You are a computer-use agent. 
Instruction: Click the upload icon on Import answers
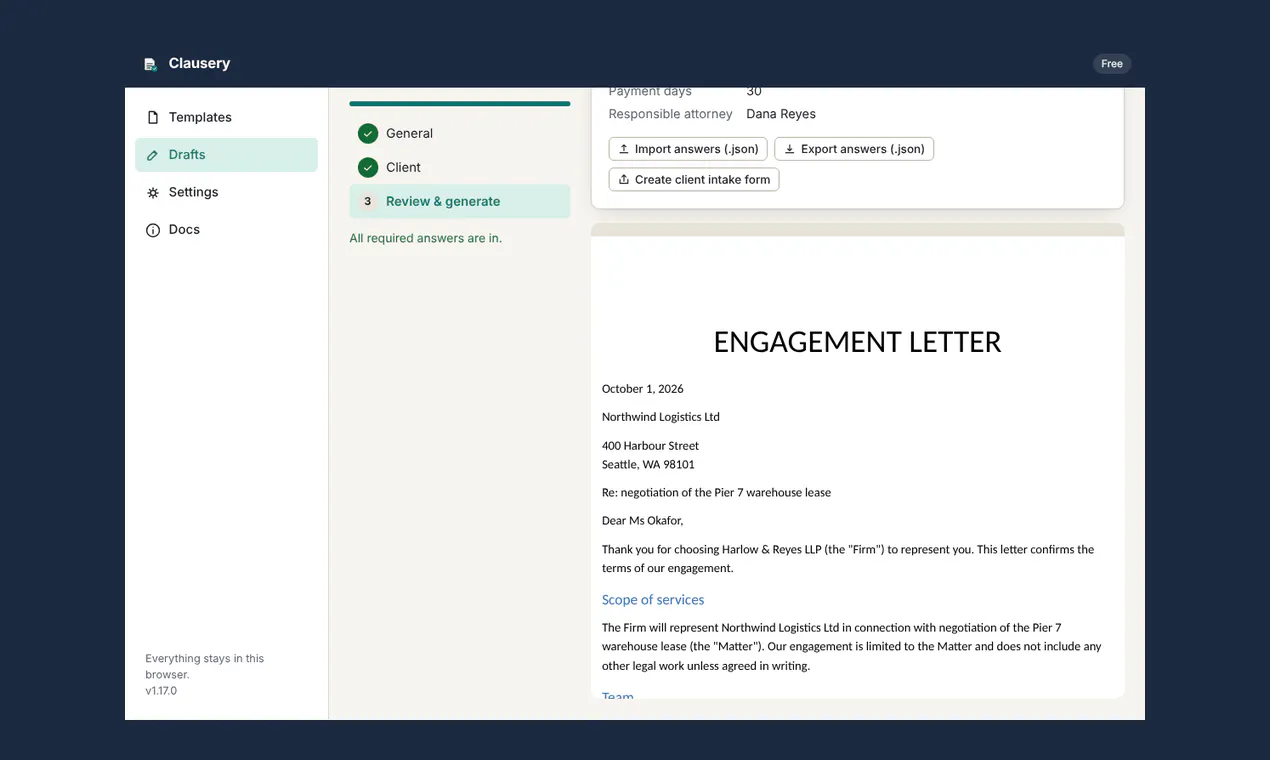tap(624, 149)
